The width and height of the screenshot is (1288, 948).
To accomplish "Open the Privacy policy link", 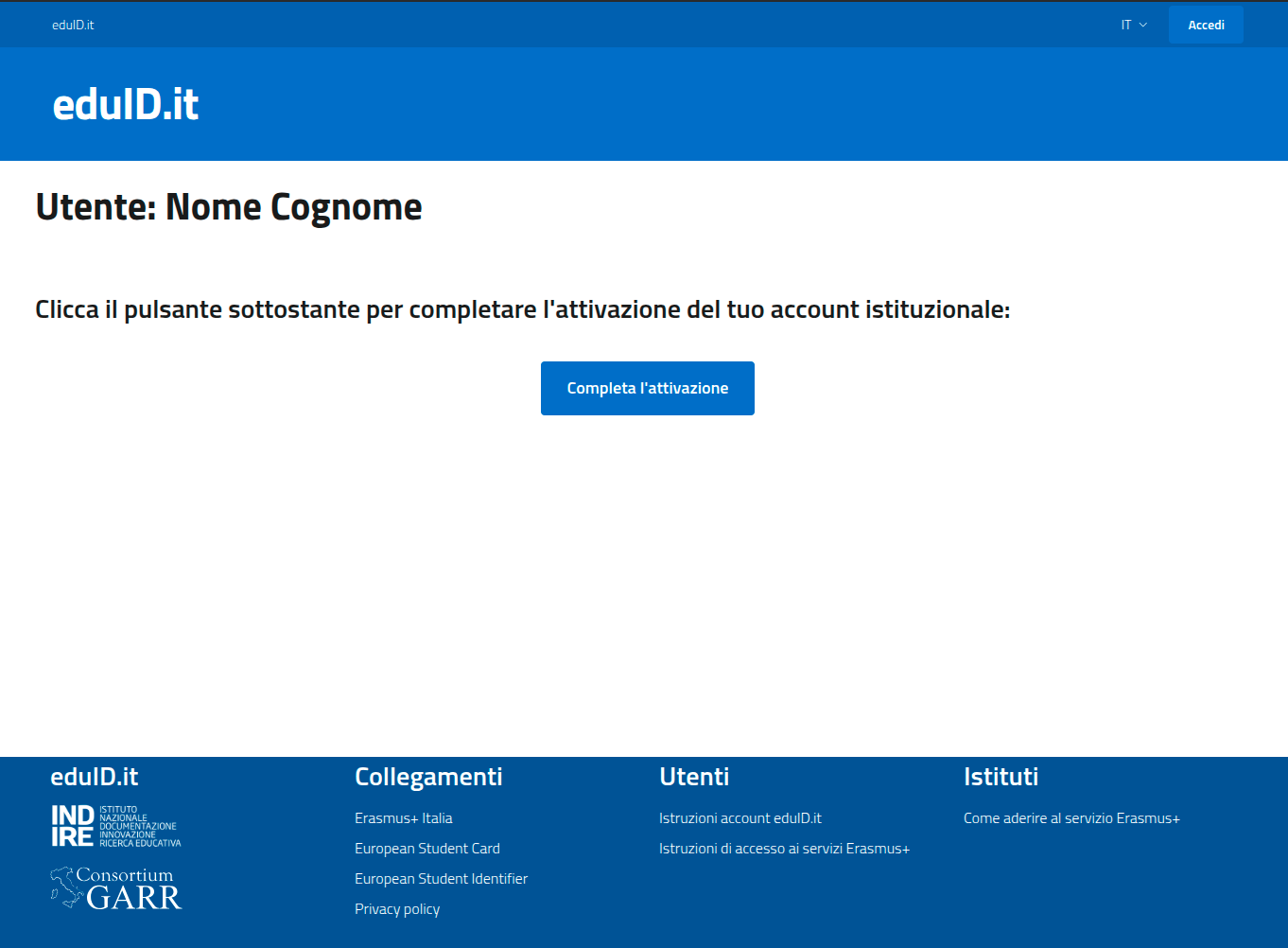I will [x=397, y=909].
